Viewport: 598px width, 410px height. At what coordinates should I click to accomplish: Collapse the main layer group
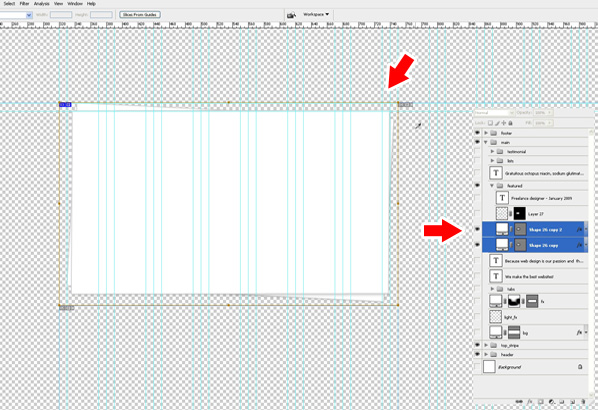click(x=486, y=142)
